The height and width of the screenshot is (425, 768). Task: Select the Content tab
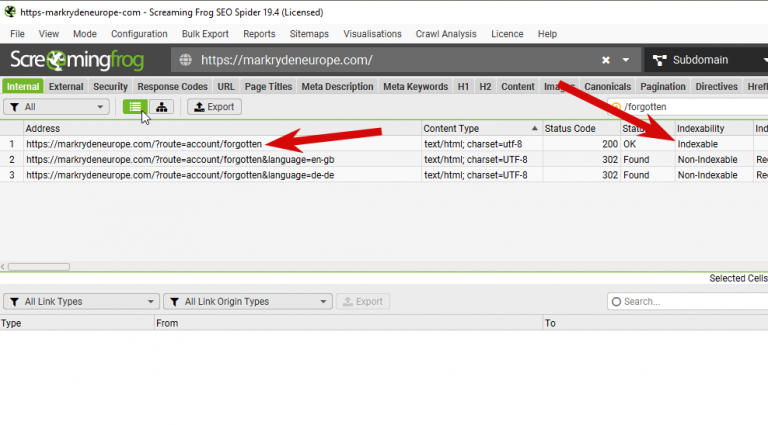tap(518, 87)
